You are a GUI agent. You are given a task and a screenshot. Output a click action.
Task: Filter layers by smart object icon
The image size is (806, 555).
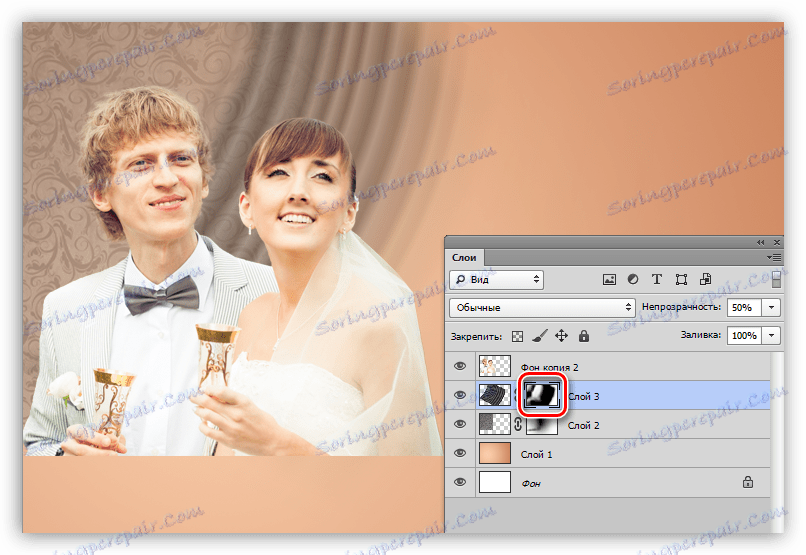(x=705, y=279)
